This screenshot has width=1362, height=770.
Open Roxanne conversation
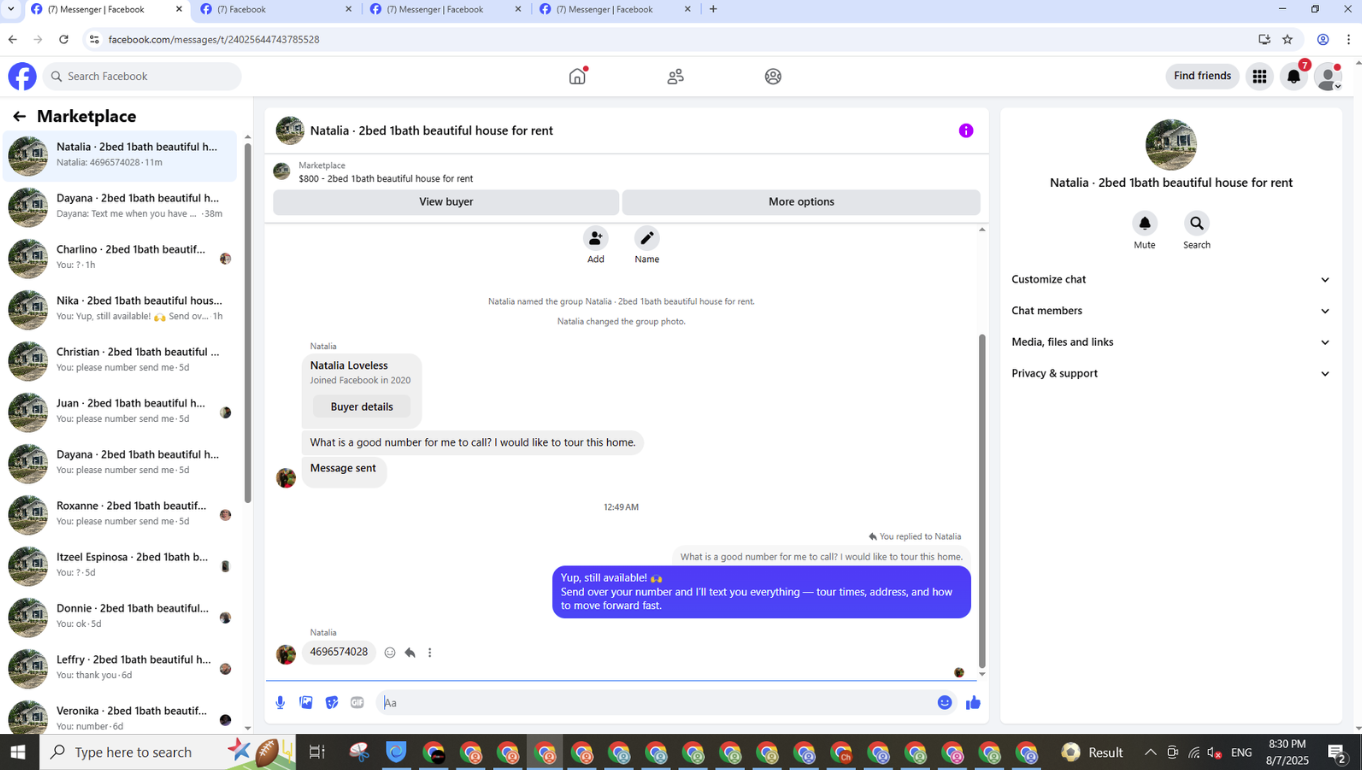coord(120,514)
